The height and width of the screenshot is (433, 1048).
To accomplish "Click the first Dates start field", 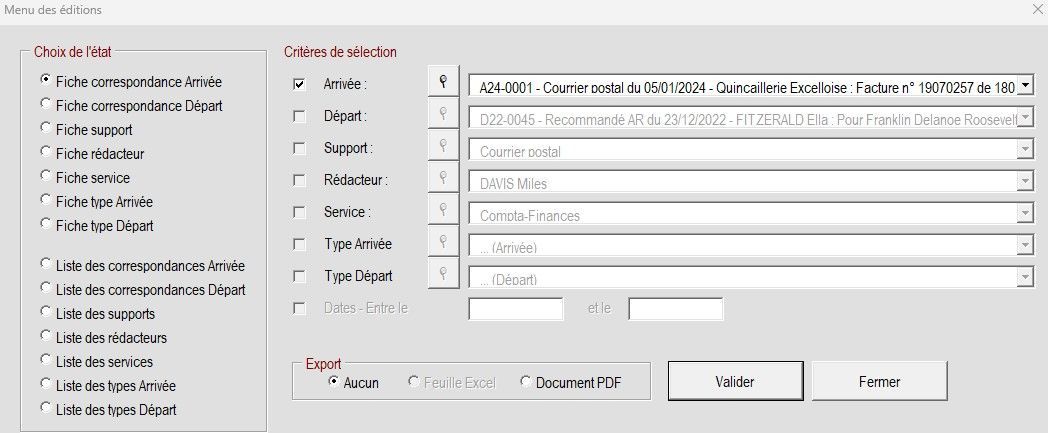I will click(516, 309).
